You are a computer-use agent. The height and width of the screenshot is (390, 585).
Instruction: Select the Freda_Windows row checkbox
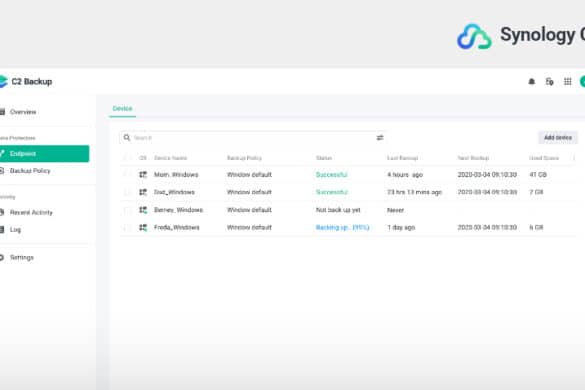tap(127, 227)
